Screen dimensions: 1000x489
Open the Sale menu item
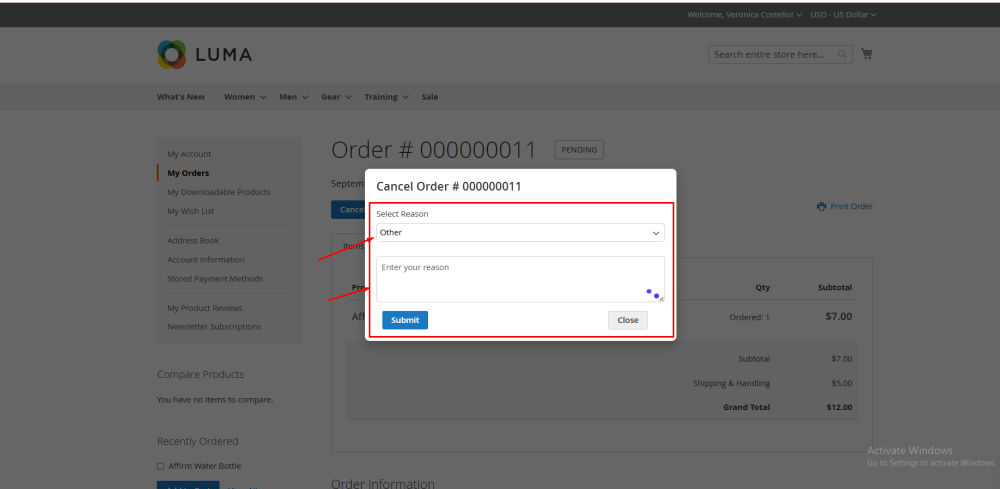430,97
